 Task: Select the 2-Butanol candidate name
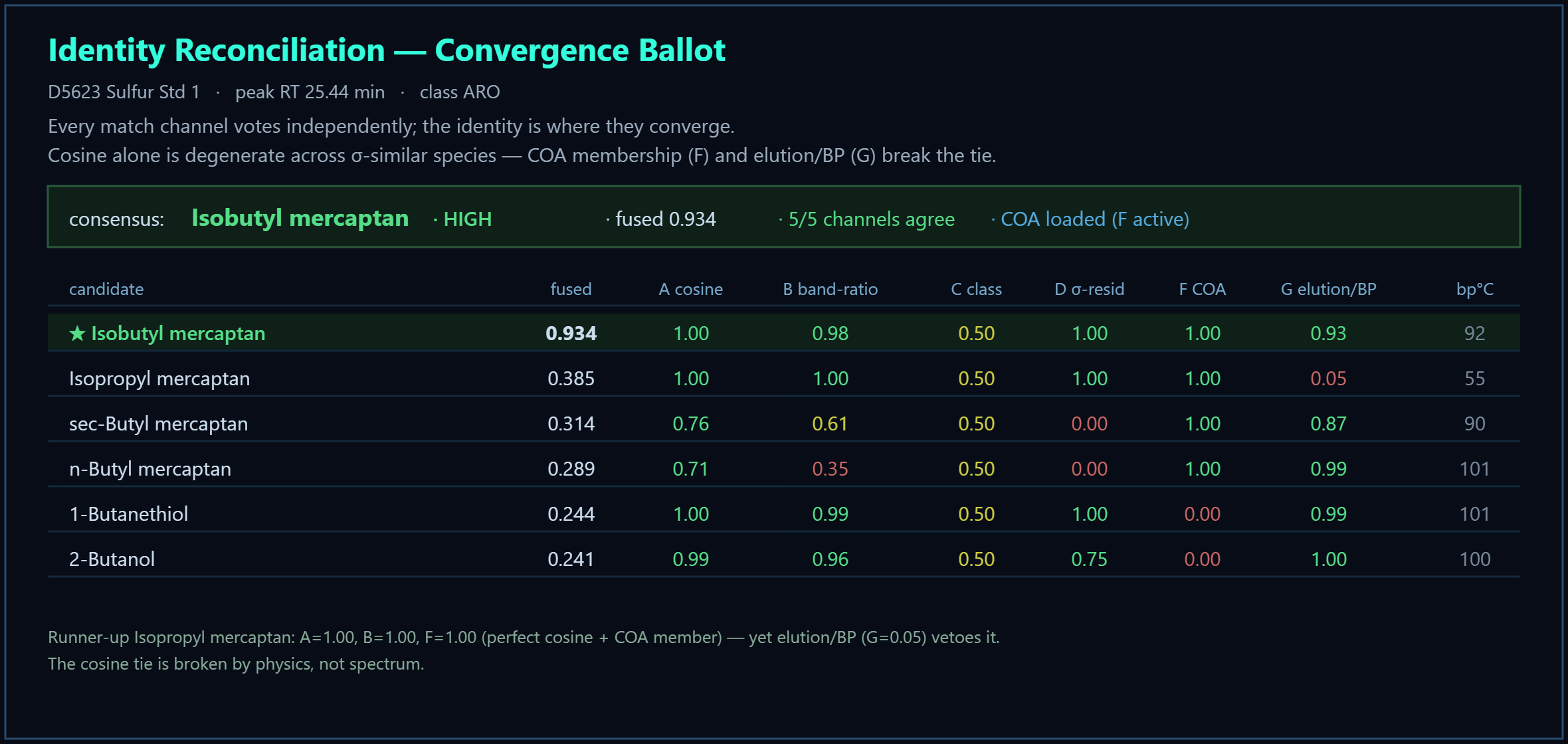coord(112,559)
